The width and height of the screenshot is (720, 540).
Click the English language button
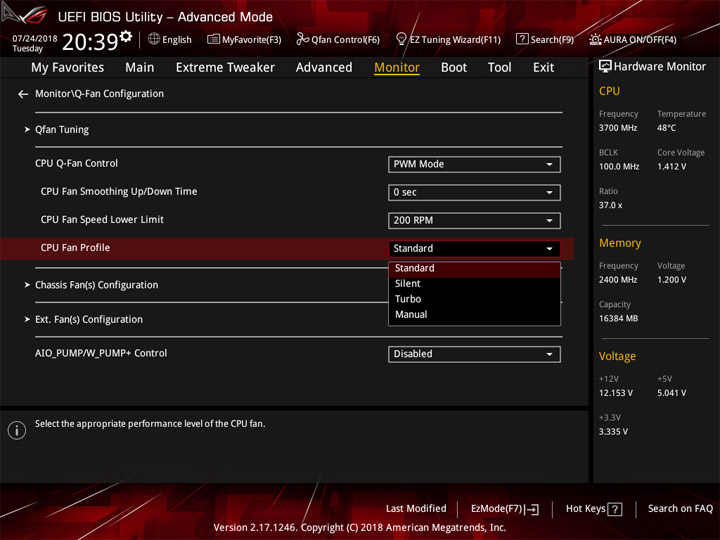pyautogui.click(x=170, y=39)
